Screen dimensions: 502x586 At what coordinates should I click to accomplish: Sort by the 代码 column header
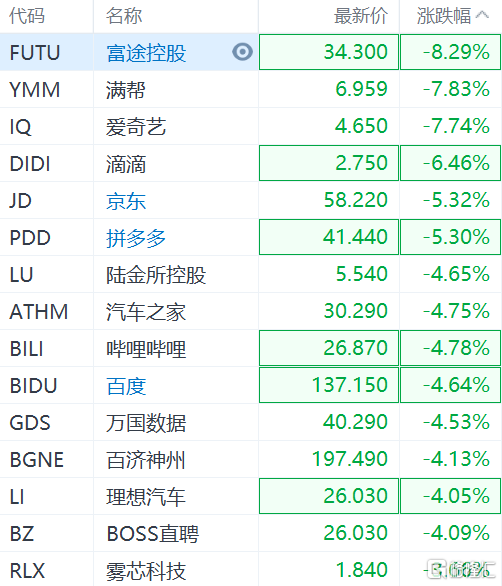tap(27, 16)
